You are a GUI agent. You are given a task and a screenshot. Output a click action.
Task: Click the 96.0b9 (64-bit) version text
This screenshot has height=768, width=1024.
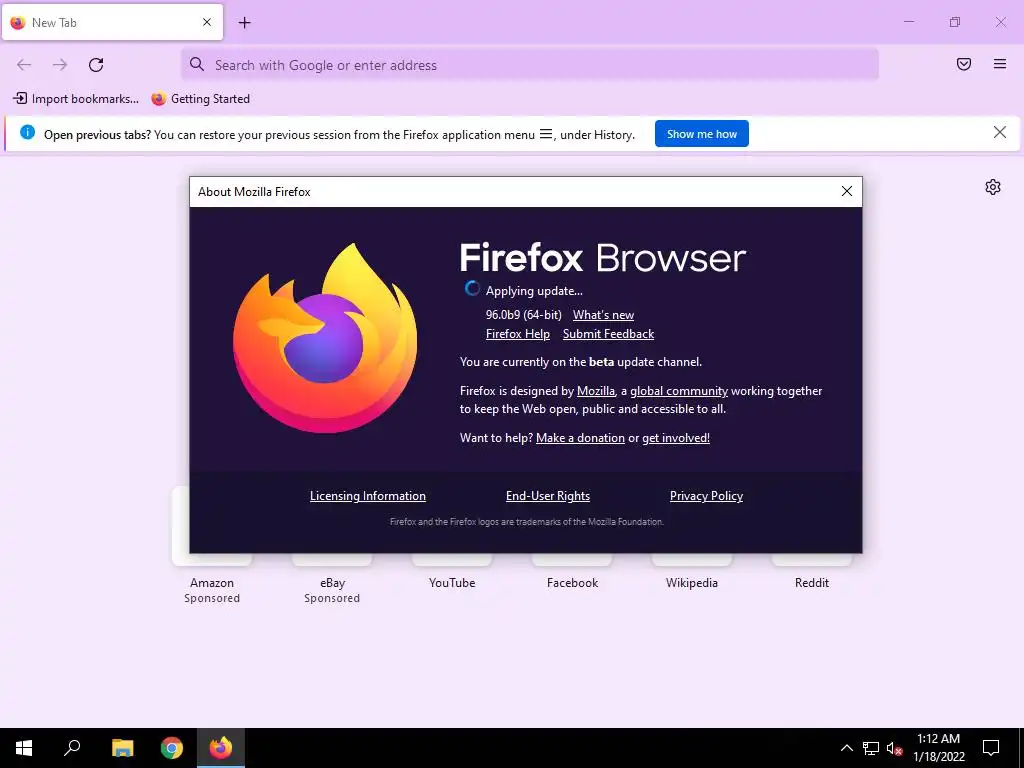[524, 315]
